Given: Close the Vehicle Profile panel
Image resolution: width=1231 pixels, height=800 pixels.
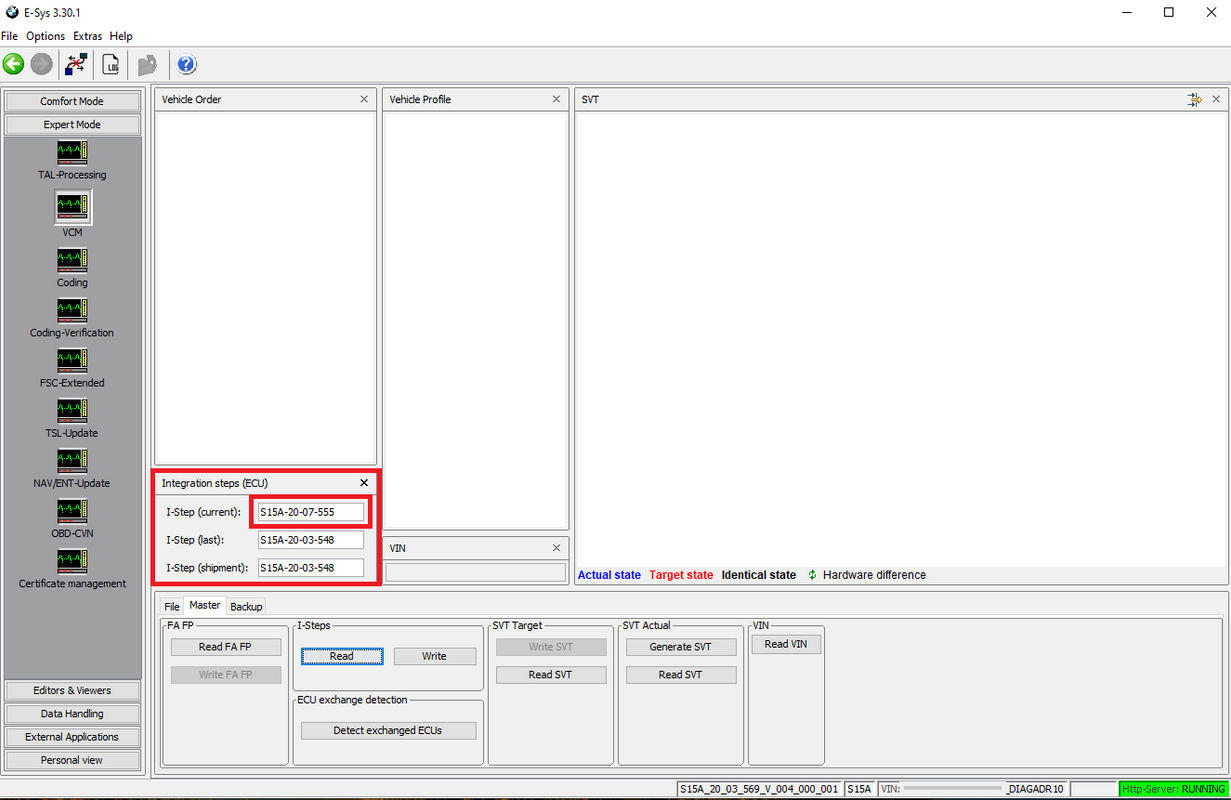Looking at the screenshot, I should tap(557, 100).
